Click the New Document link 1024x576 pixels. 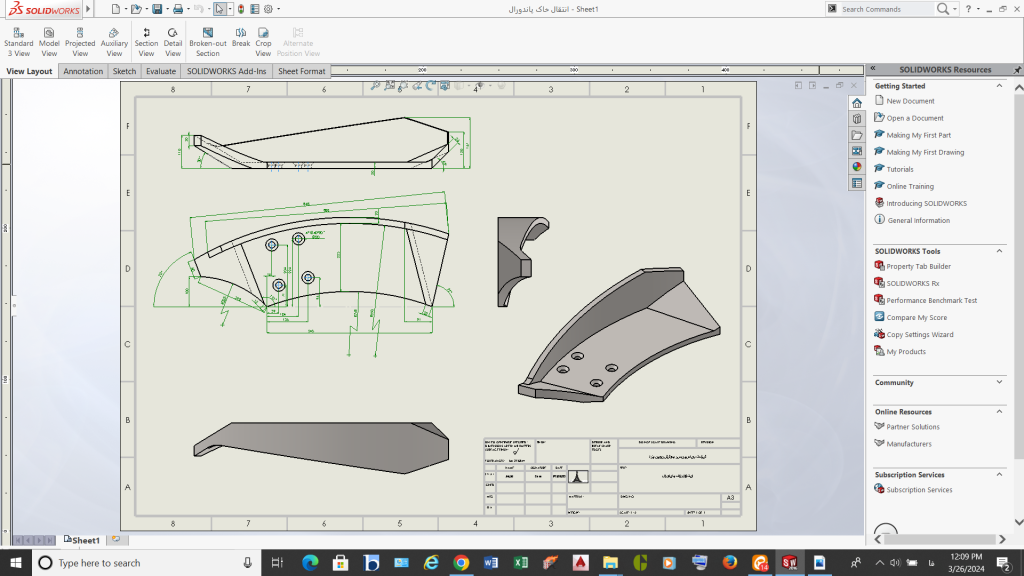[910, 101]
